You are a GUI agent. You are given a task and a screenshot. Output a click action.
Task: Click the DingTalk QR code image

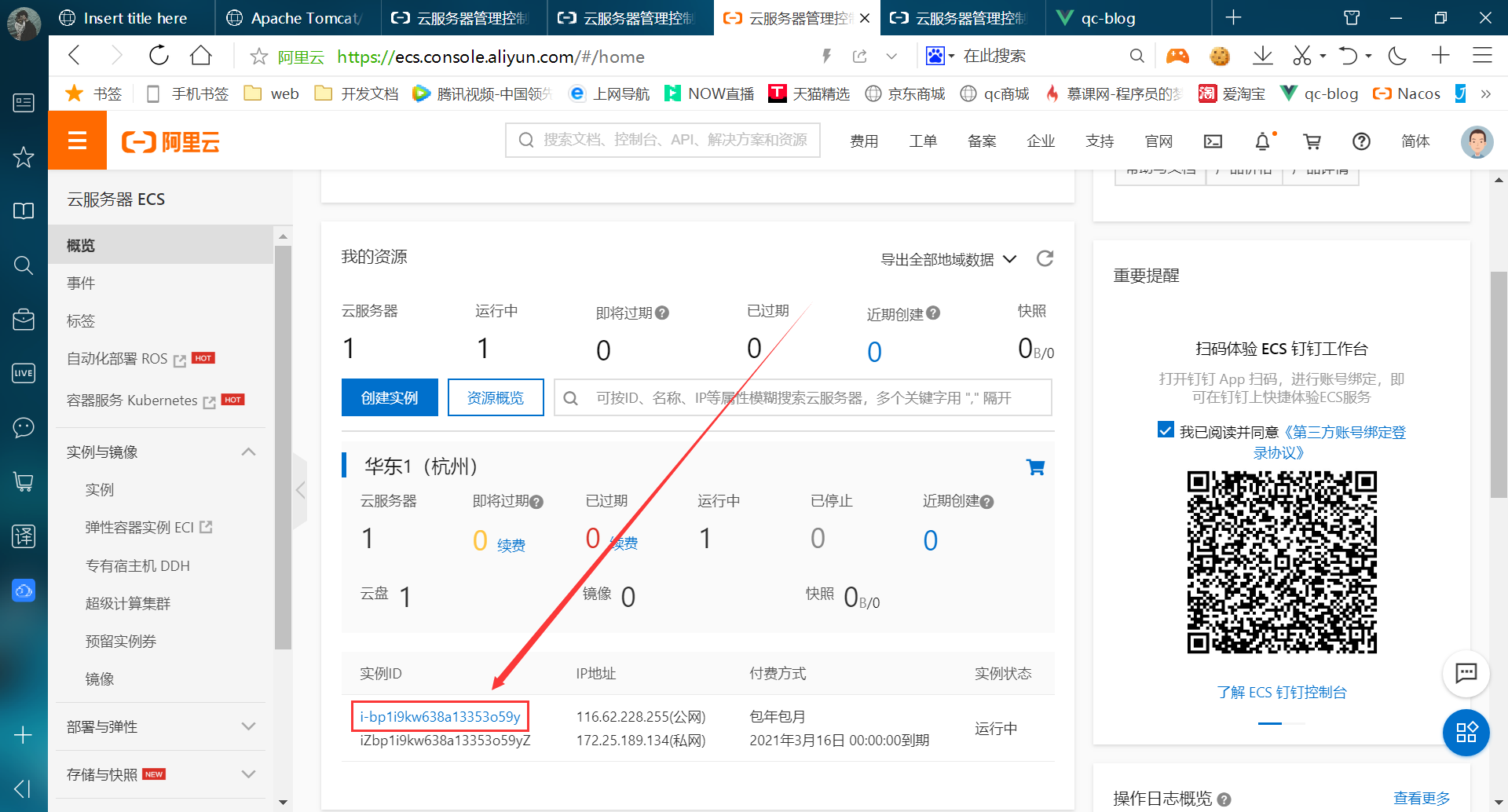point(1282,561)
